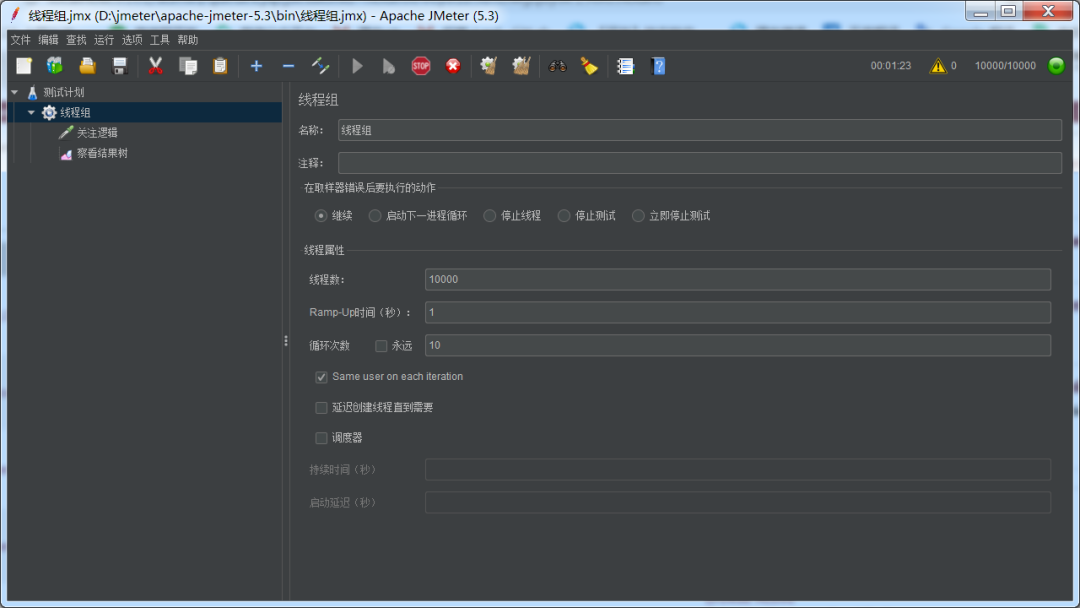Screen dimensions: 1080x608
Task: Open the 帮助 menu
Action: pos(187,40)
